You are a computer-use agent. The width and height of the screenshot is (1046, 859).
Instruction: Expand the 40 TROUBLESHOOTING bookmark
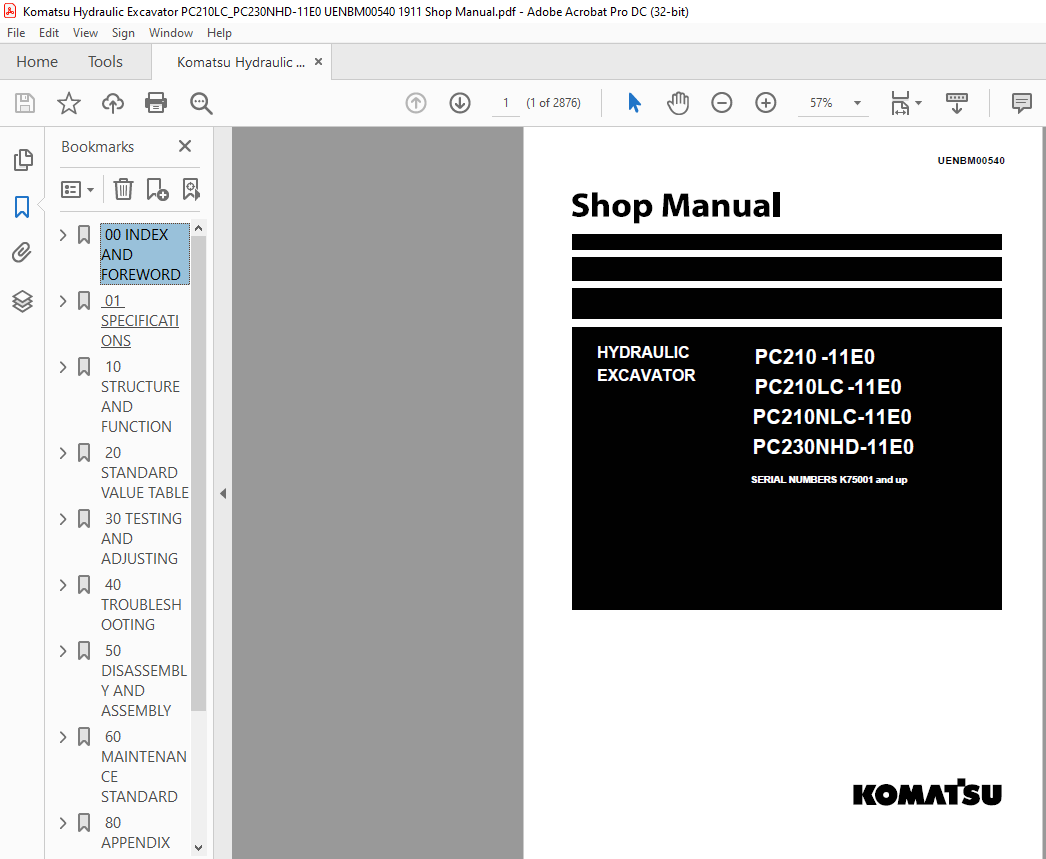pos(63,585)
